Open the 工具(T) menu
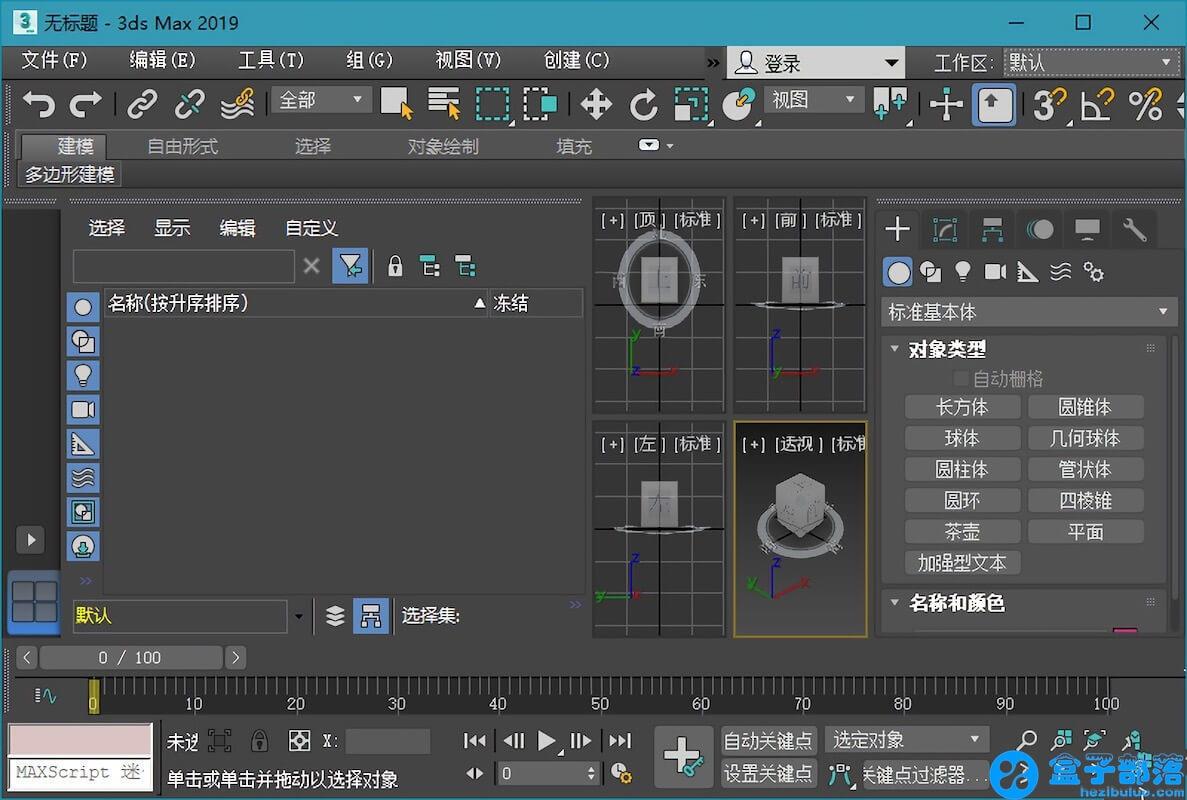This screenshot has width=1187, height=800. 271,60
